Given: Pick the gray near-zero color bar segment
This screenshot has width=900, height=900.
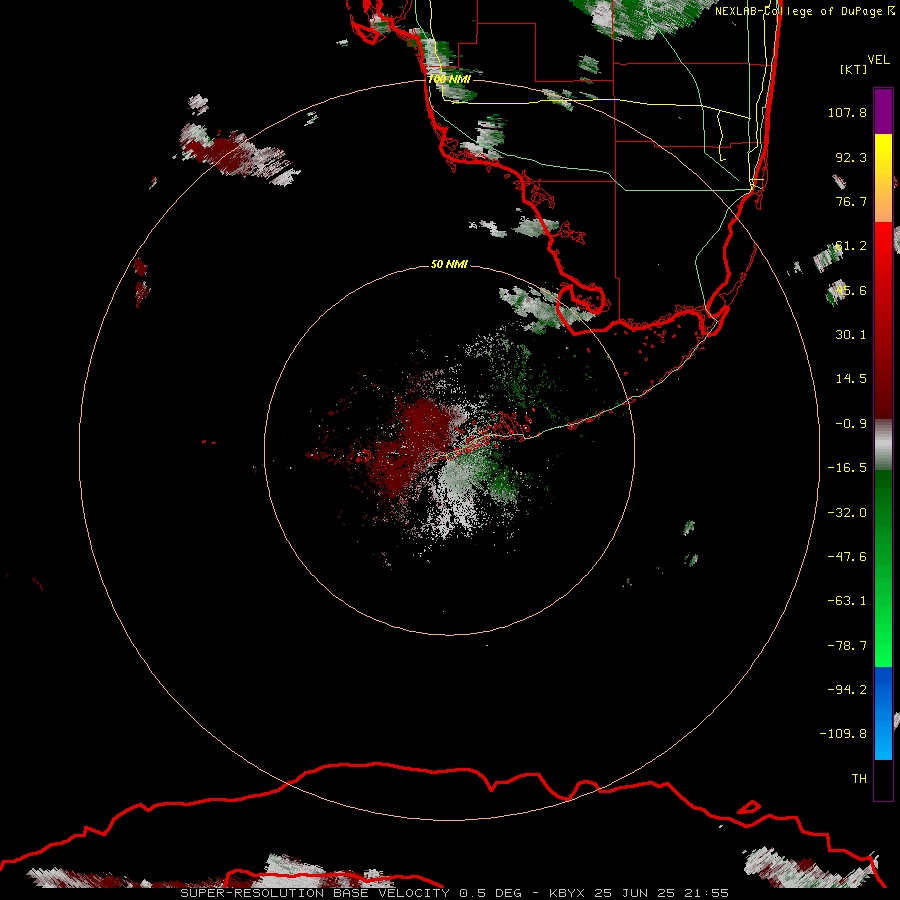Looking at the screenshot, I should pos(883,445).
